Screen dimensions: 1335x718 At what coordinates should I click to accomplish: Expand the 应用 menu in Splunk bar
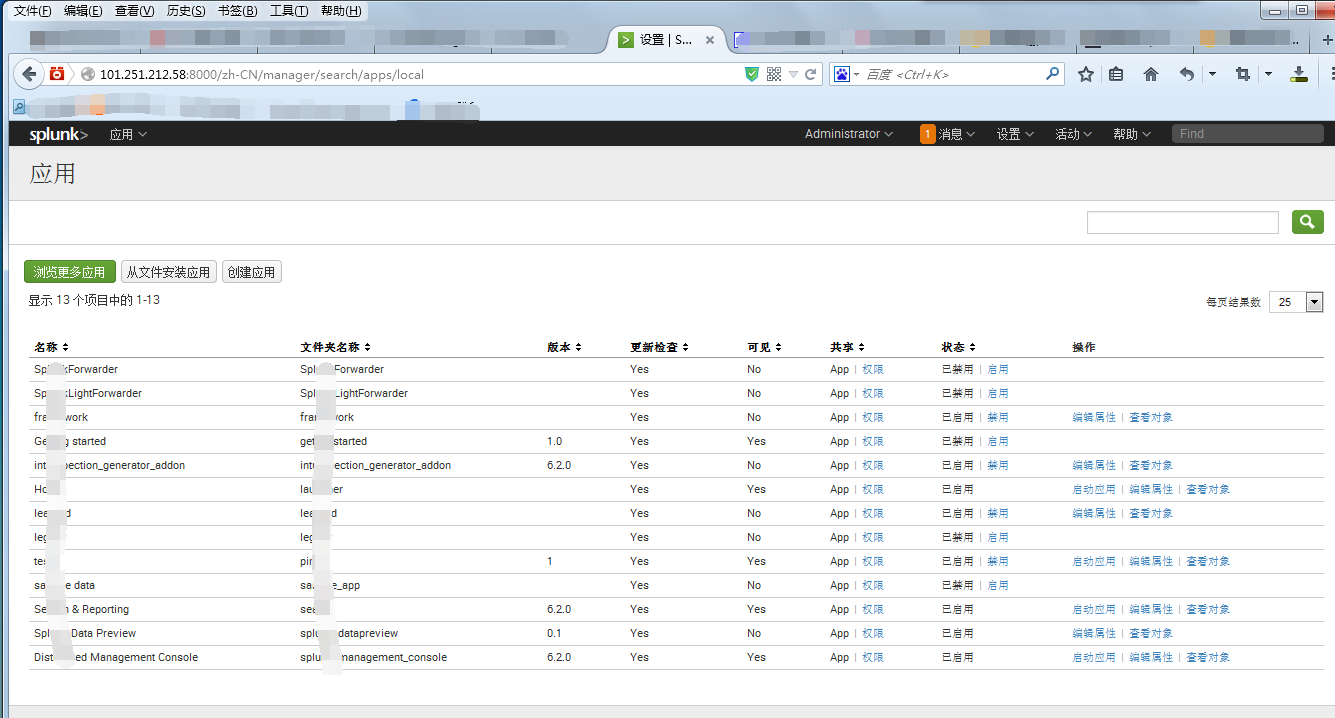[128, 134]
